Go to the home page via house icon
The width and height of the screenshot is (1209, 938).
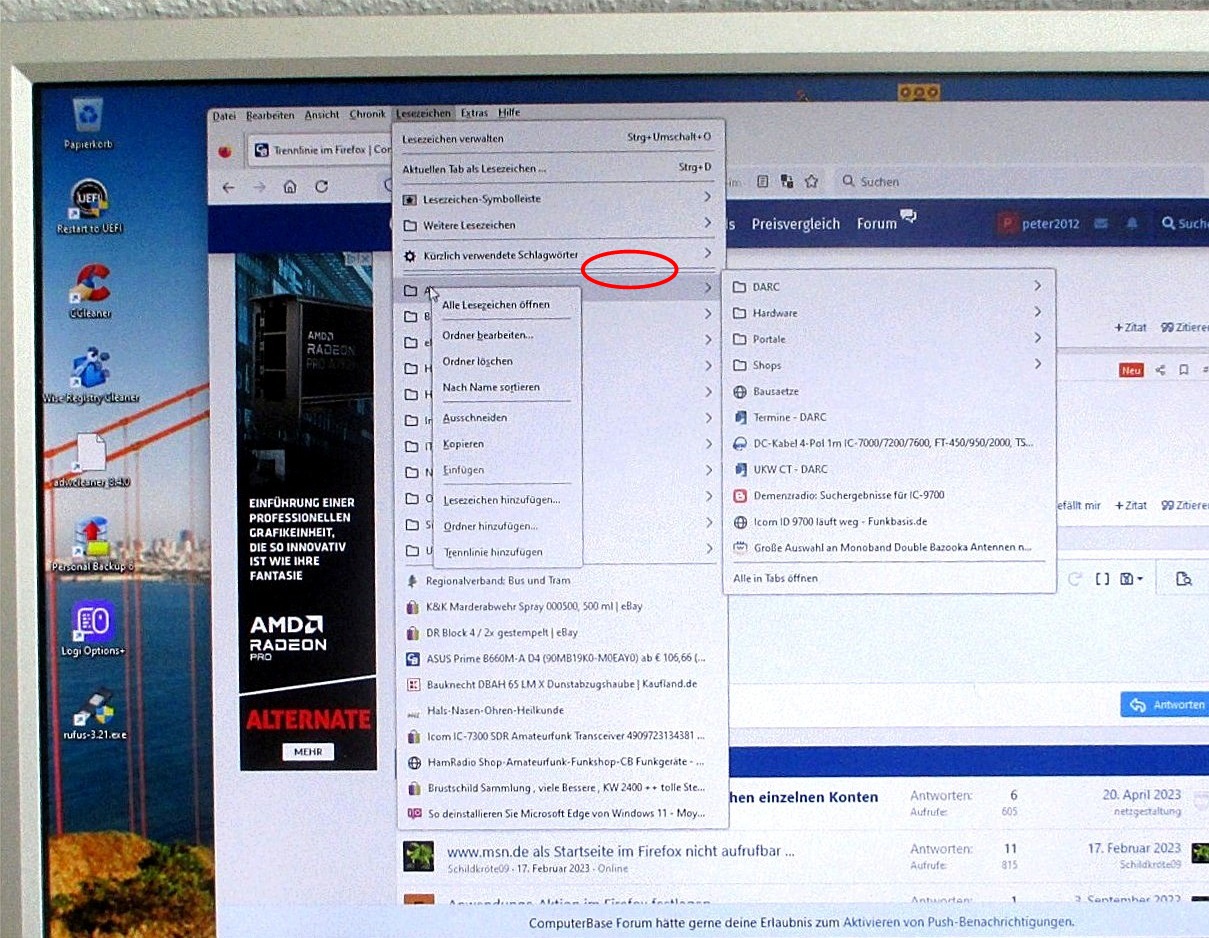tap(290, 186)
